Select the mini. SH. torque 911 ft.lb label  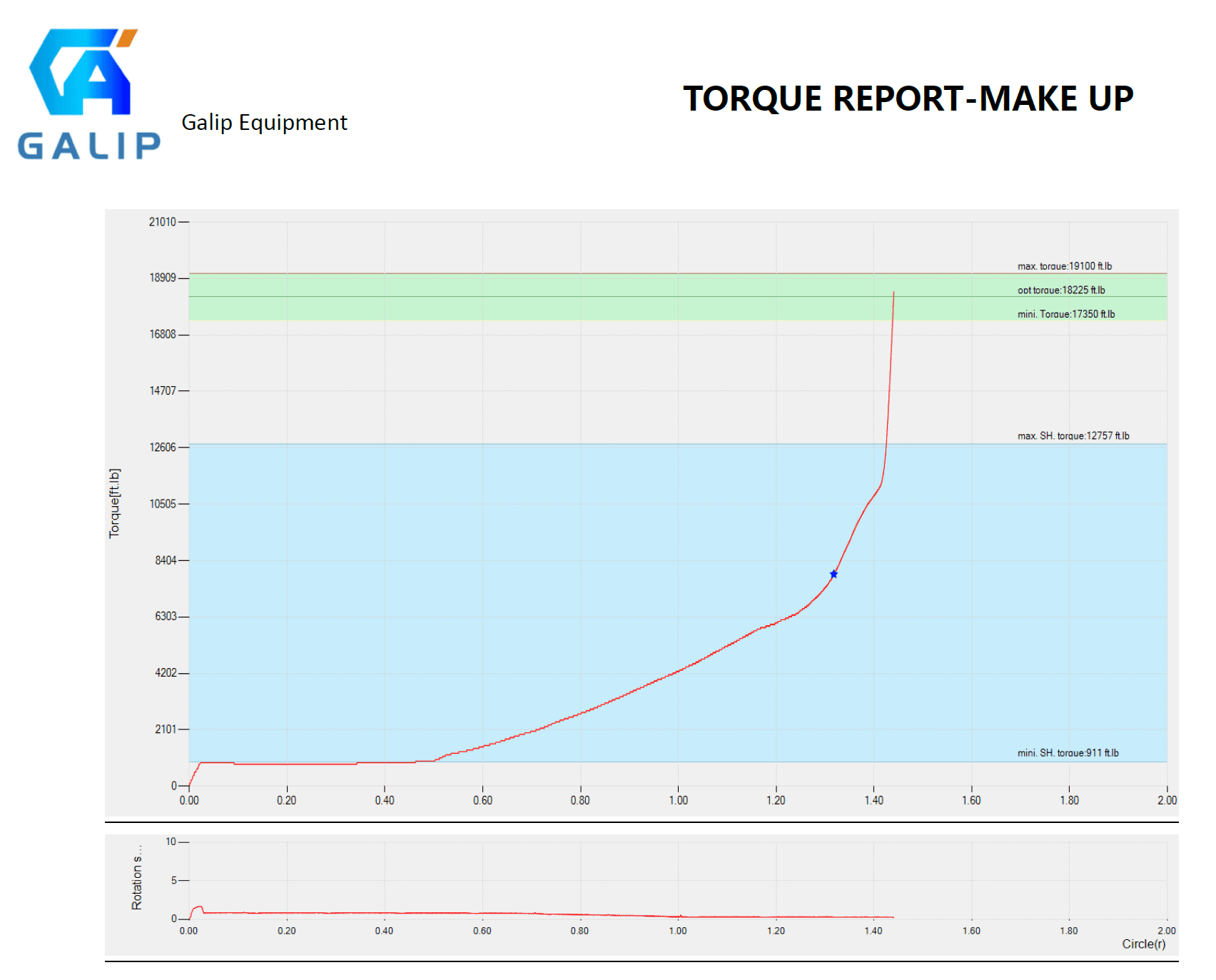[x=1068, y=752]
